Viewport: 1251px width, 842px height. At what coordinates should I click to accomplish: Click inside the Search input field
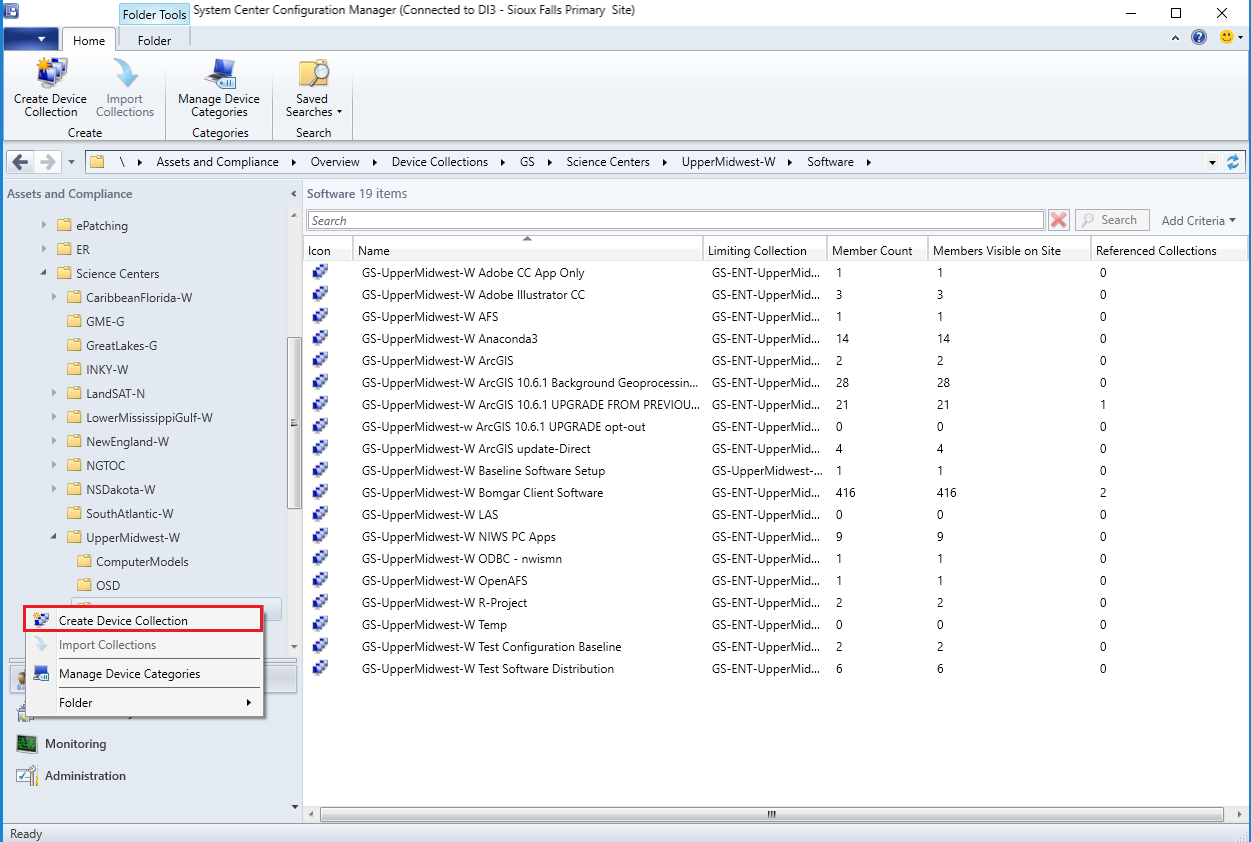click(x=676, y=220)
